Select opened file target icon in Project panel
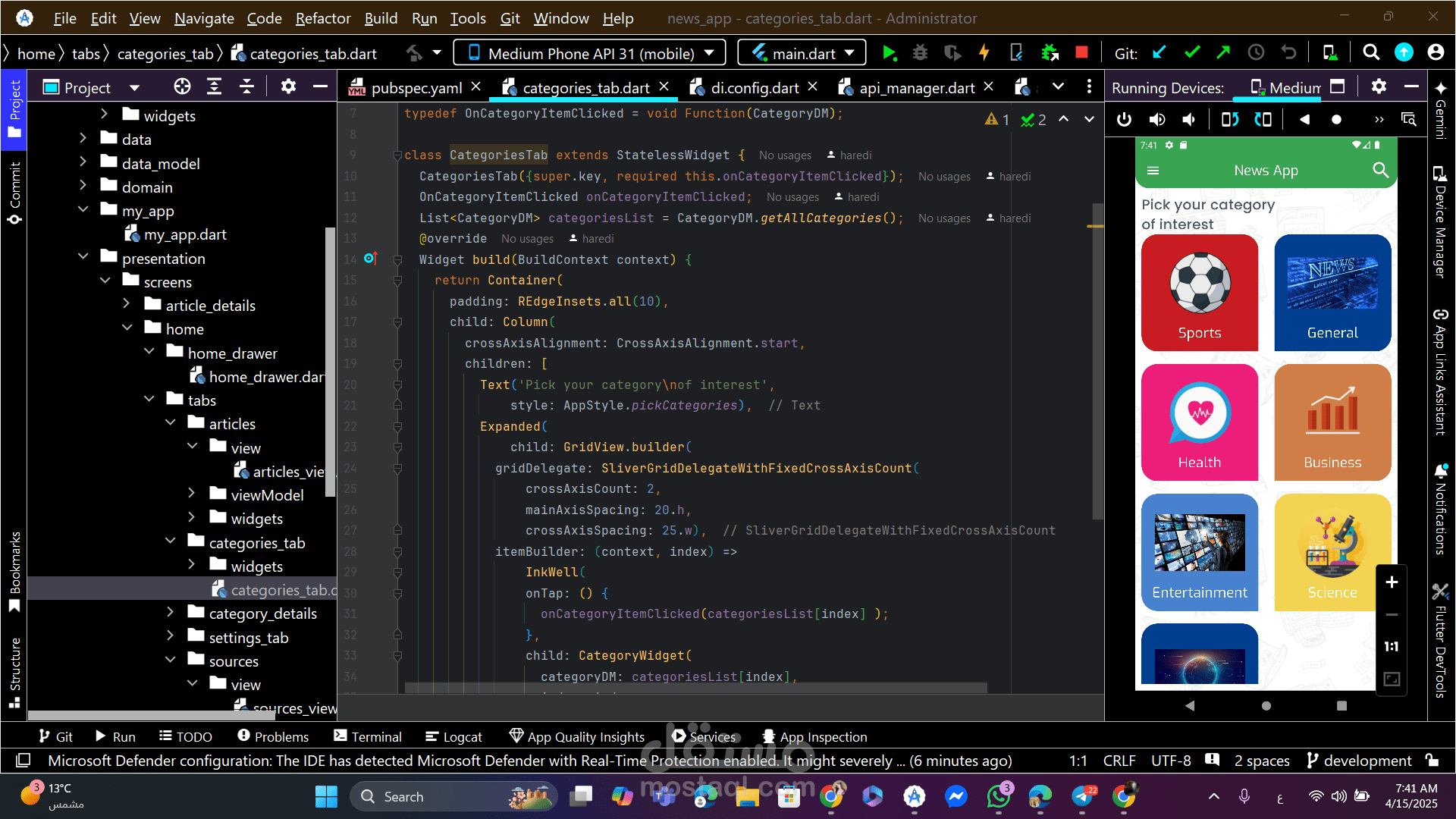Screen dimensions: 1456x819 pyautogui.click(x=182, y=86)
